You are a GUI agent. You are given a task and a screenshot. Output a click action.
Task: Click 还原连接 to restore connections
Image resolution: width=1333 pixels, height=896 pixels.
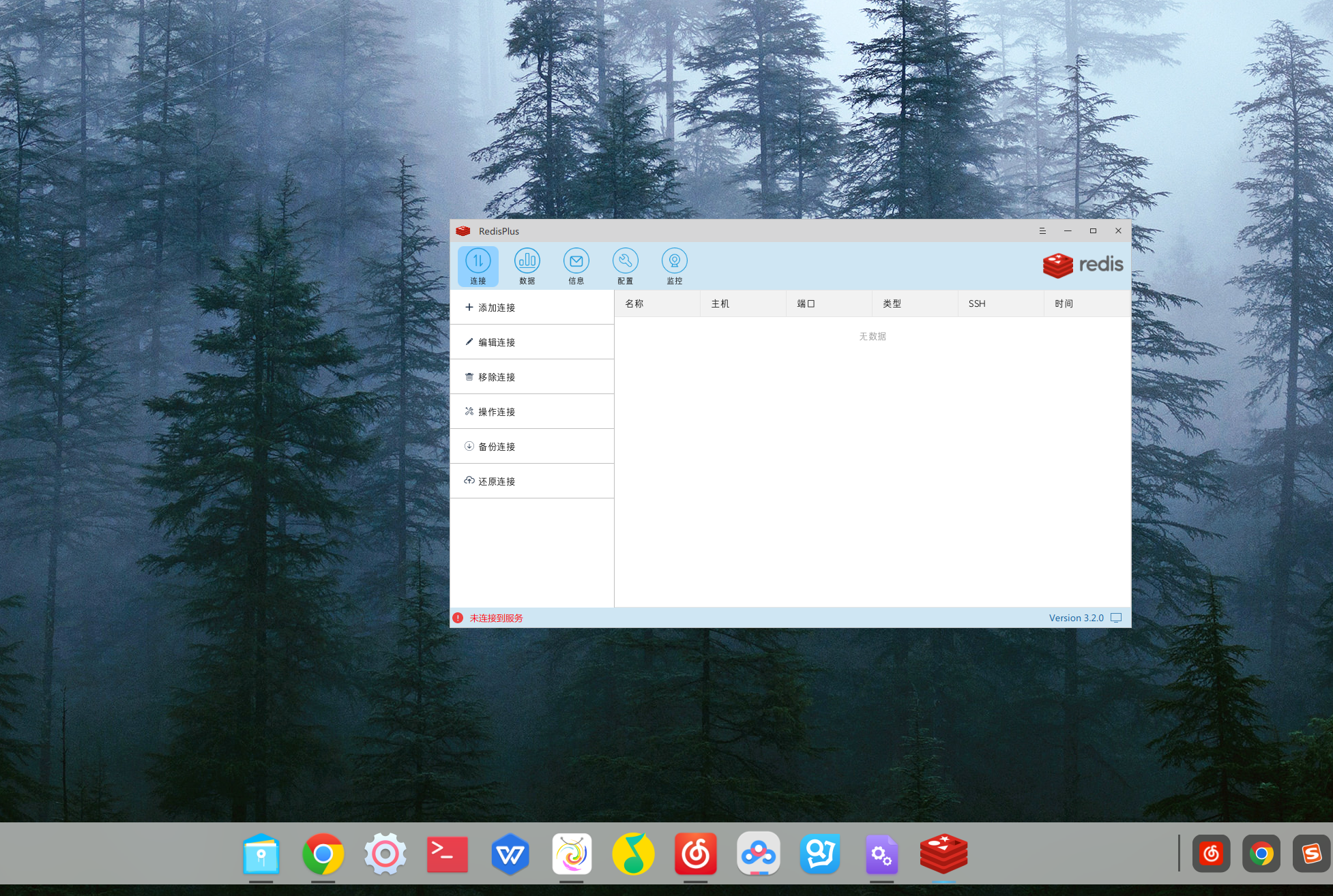[497, 481]
